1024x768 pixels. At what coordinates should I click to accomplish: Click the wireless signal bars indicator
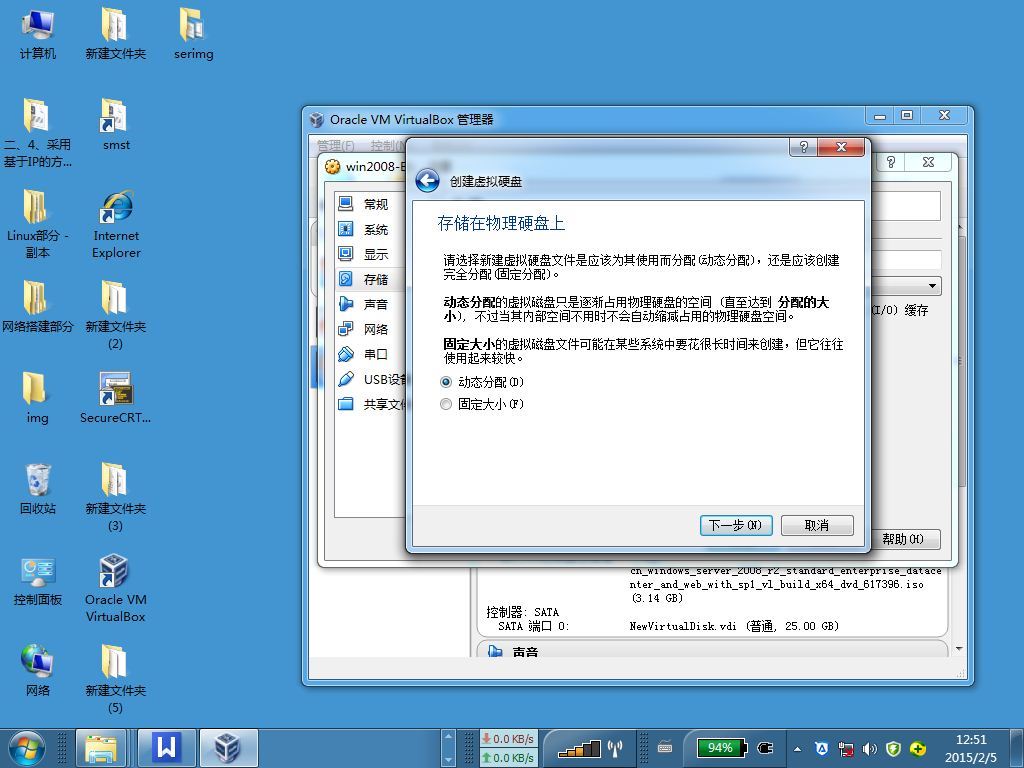click(x=580, y=748)
